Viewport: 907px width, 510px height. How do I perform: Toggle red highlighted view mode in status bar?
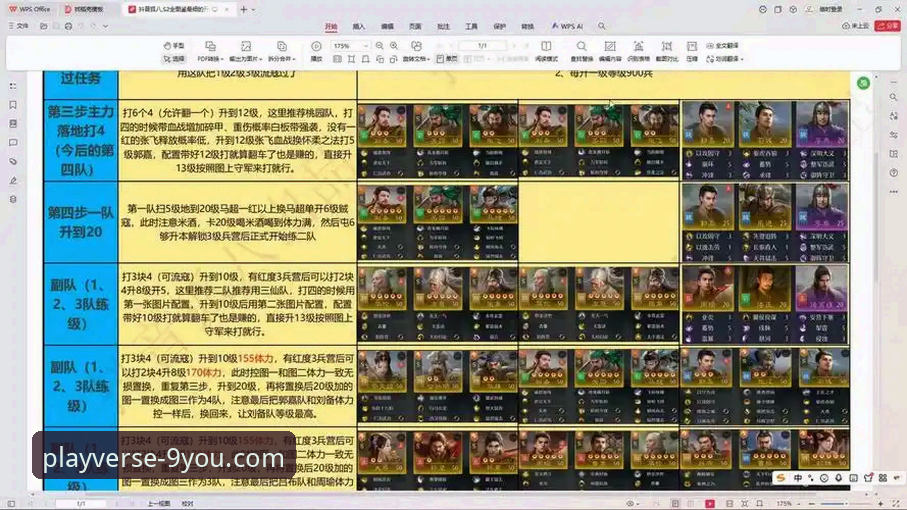click(x=710, y=504)
